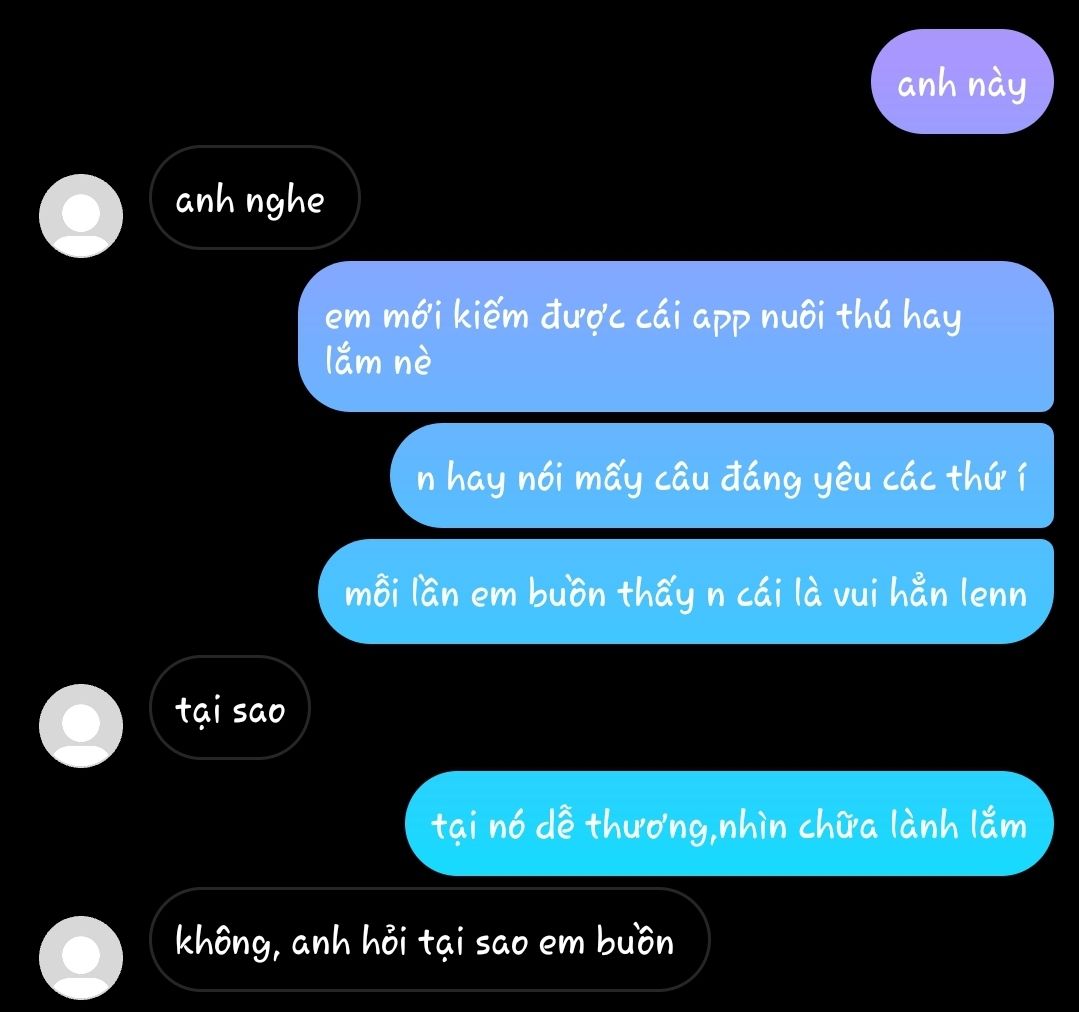
Task: View profile picture beside 'không, anh hỏi' message
Action: 81,957
